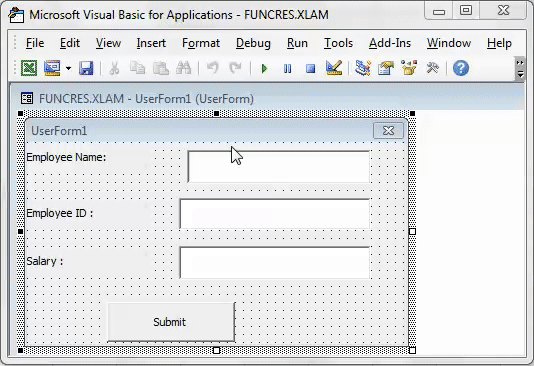
Task: Select the Salary label
Action: [45, 261]
